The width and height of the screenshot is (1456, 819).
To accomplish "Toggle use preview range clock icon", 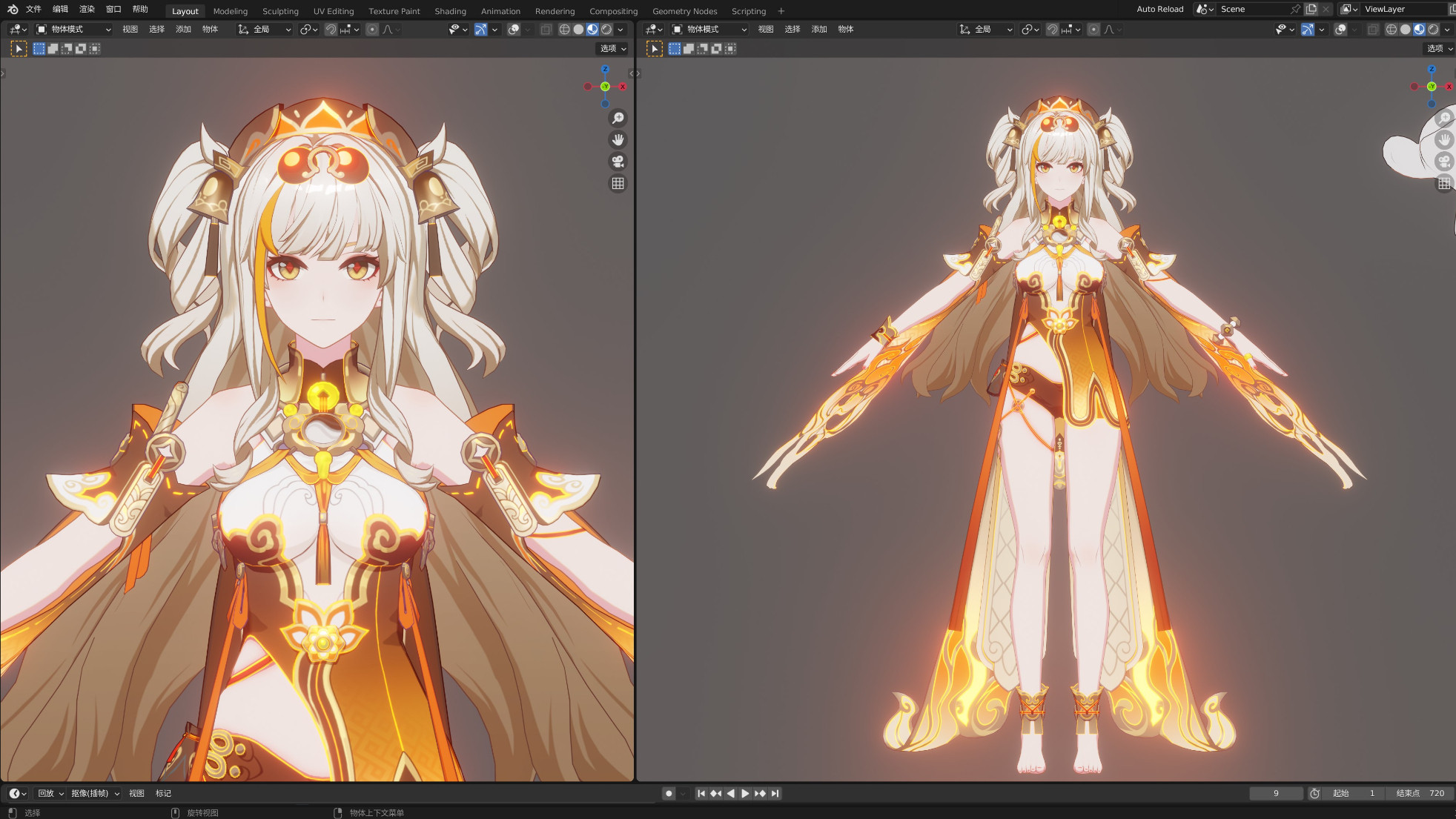I will tap(1314, 793).
